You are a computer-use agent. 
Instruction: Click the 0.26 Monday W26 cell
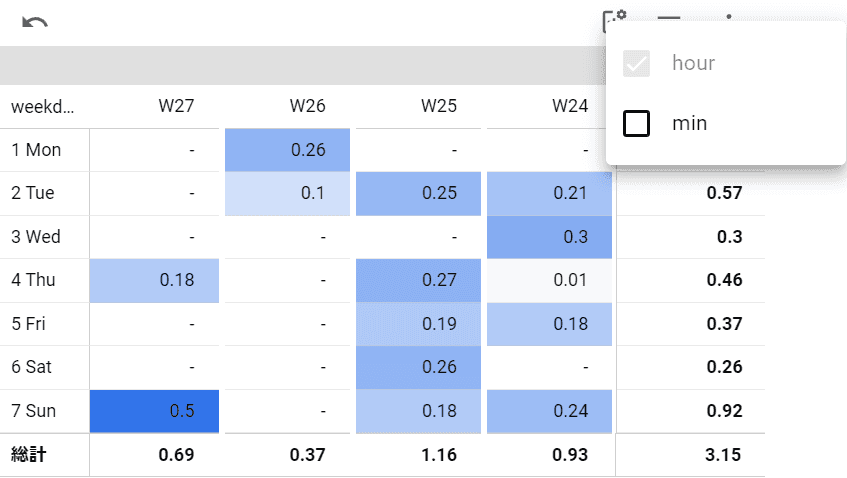(288, 150)
